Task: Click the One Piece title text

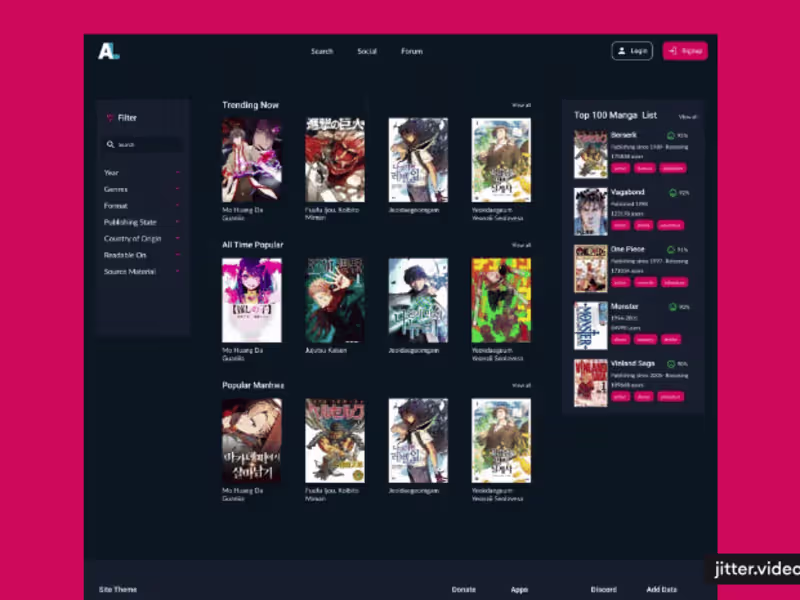Action: pyautogui.click(x=628, y=249)
